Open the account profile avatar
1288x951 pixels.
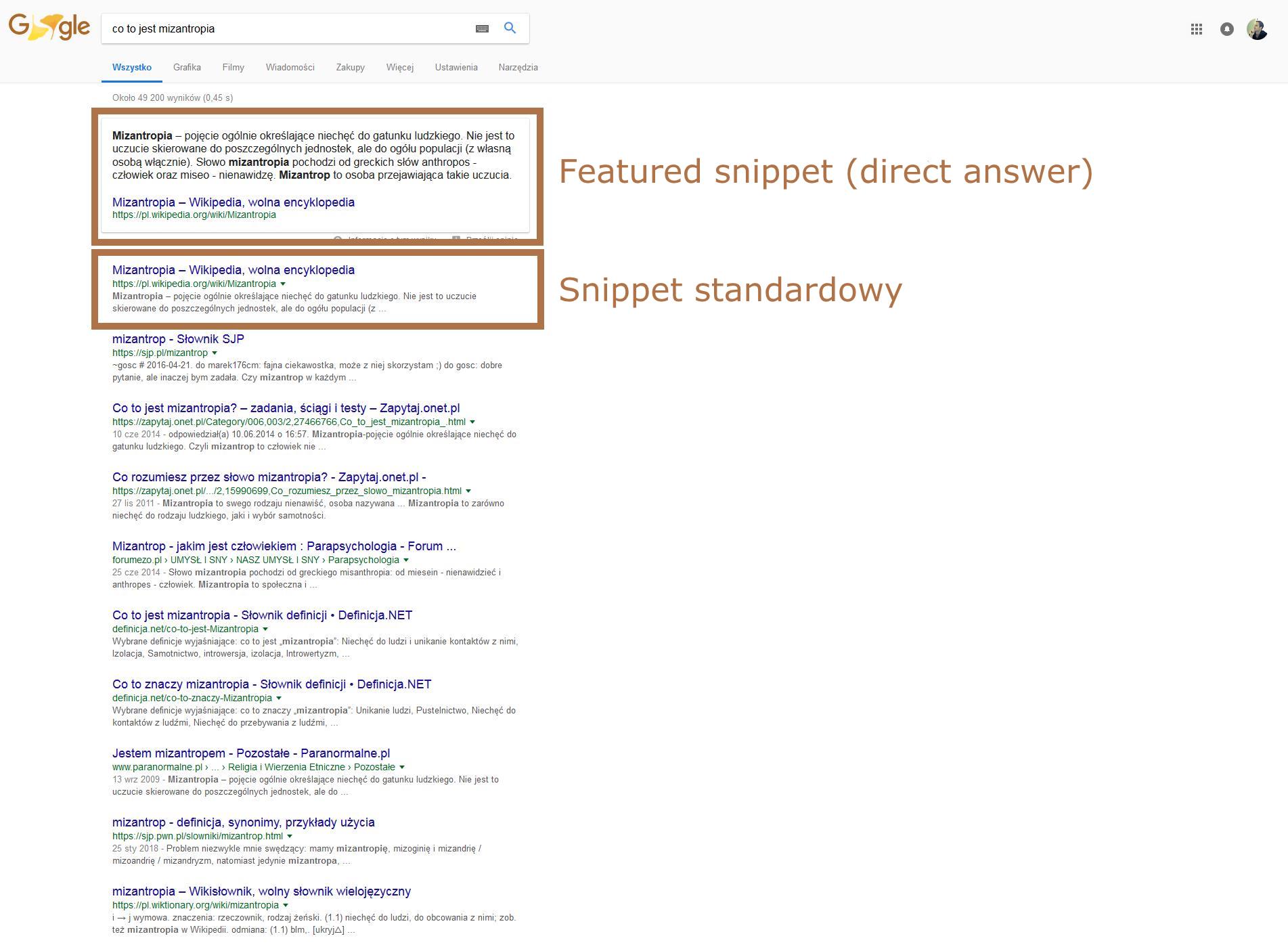tap(1258, 29)
